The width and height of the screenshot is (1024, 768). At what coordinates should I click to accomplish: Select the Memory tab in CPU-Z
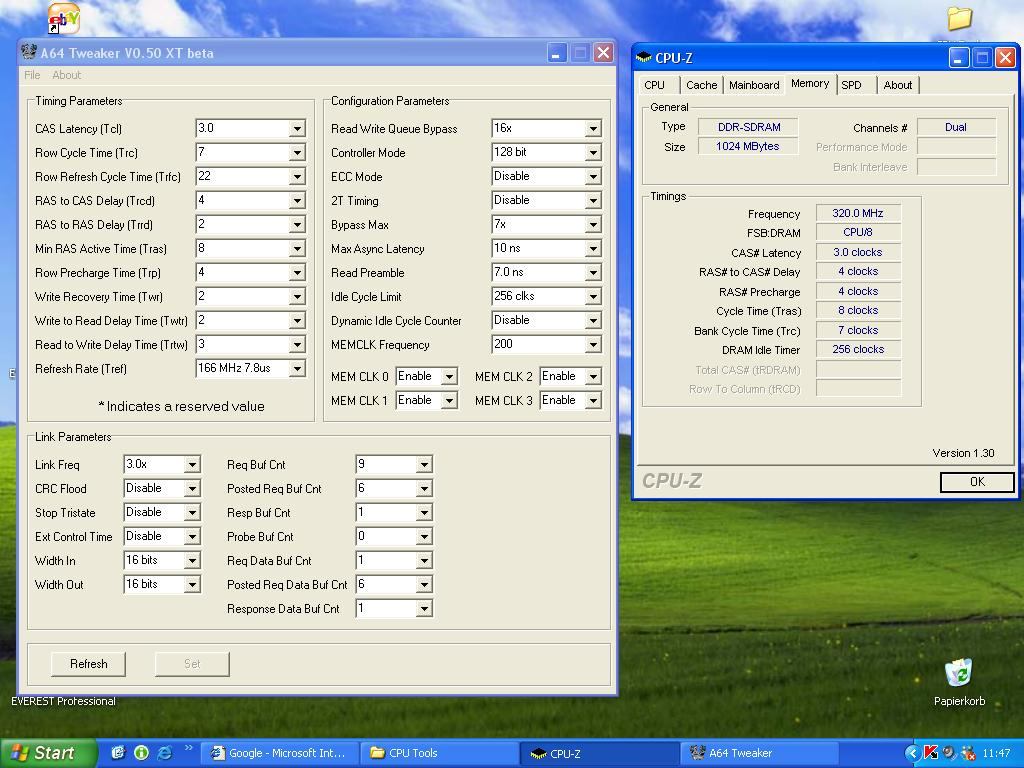click(x=810, y=84)
